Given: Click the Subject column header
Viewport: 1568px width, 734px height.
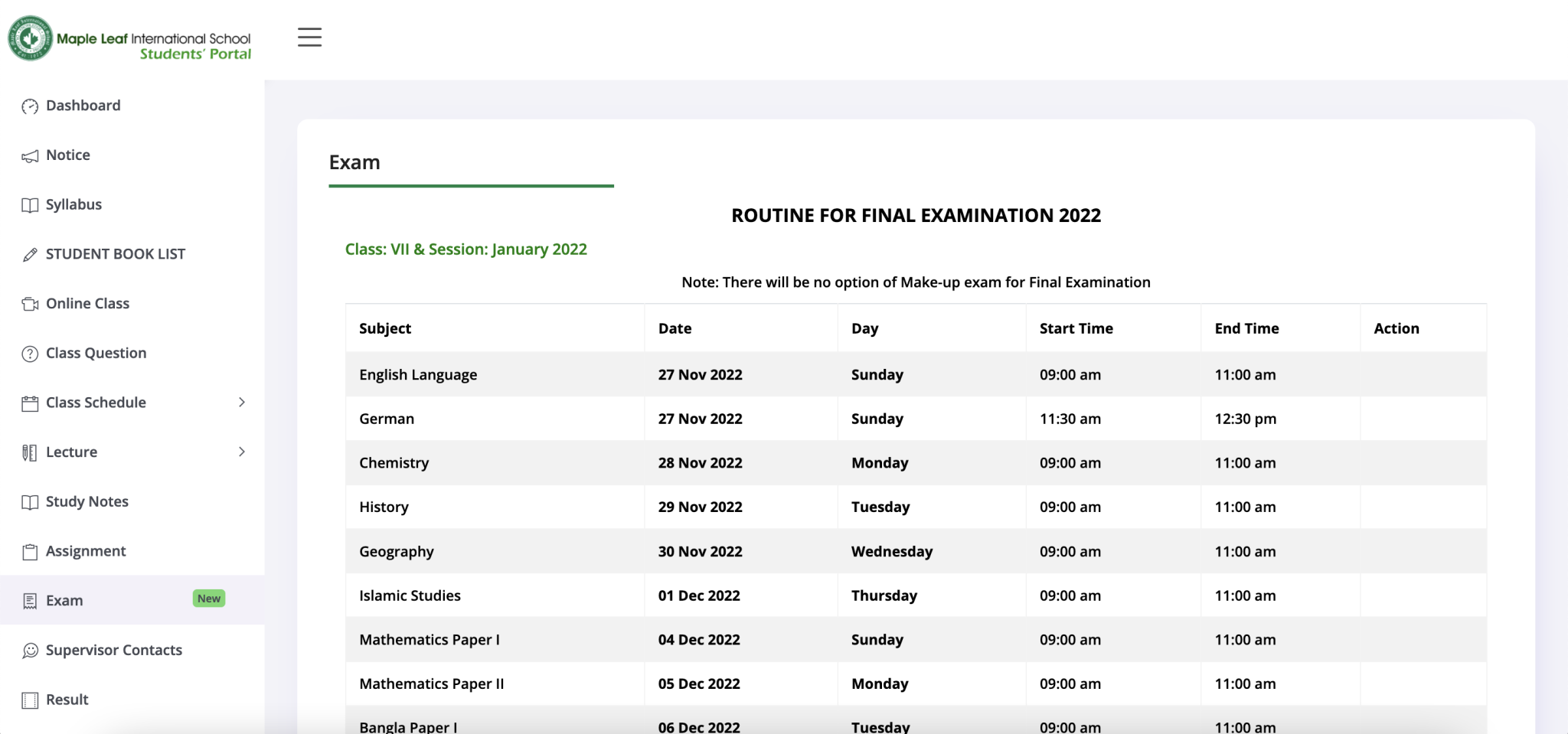Looking at the screenshot, I should 385,328.
